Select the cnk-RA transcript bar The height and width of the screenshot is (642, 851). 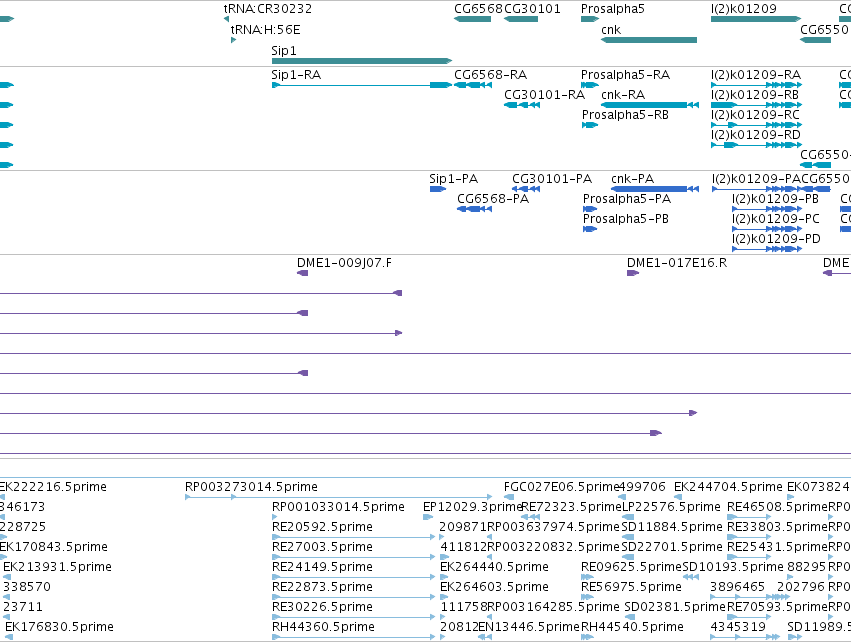649,105
